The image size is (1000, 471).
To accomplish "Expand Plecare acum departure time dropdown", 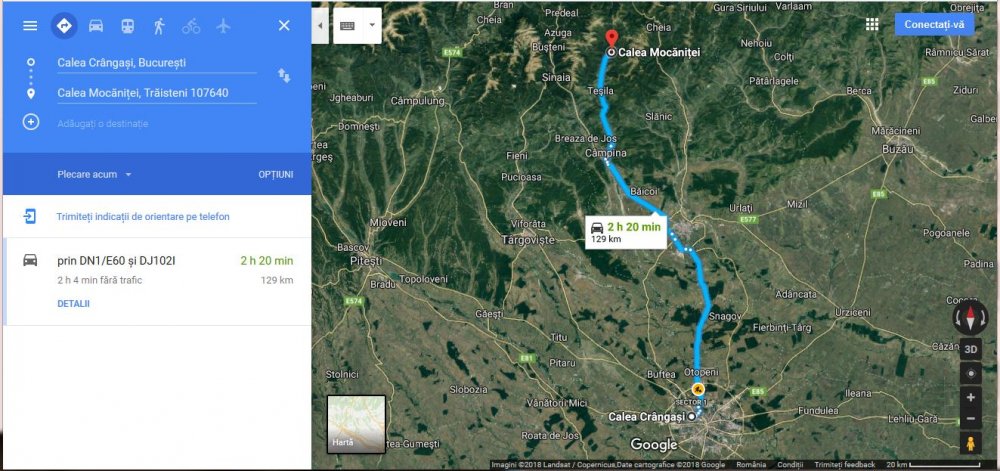I will 94,174.
